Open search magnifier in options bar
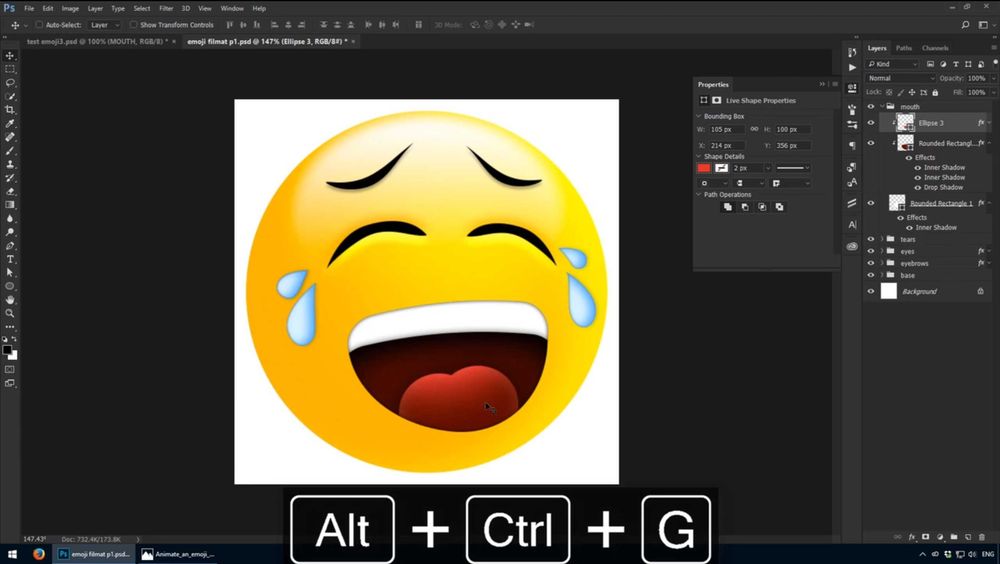The width and height of the screenshot is (1000, 564). pyautogui.click(x=965, y=25)
